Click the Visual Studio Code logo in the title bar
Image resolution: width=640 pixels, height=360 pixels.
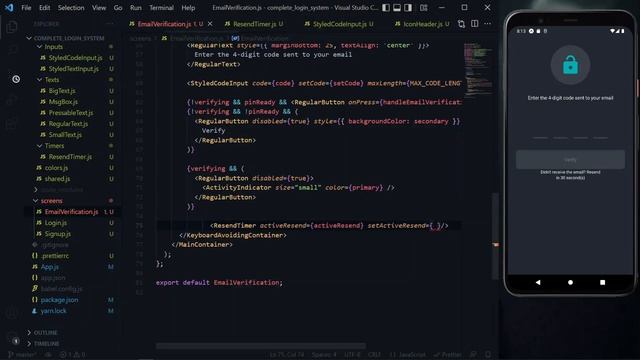[9, 7]
